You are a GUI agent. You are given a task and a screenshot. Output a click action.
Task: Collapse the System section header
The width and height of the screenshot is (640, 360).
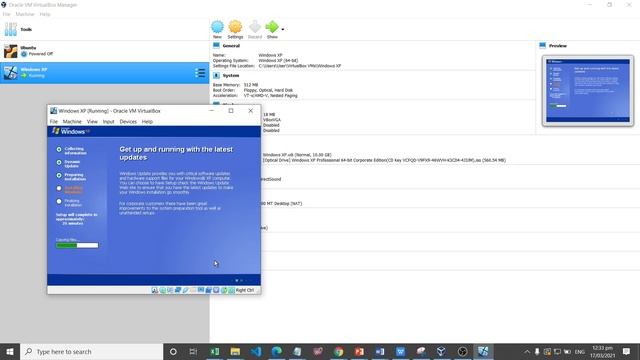(231, 76)
